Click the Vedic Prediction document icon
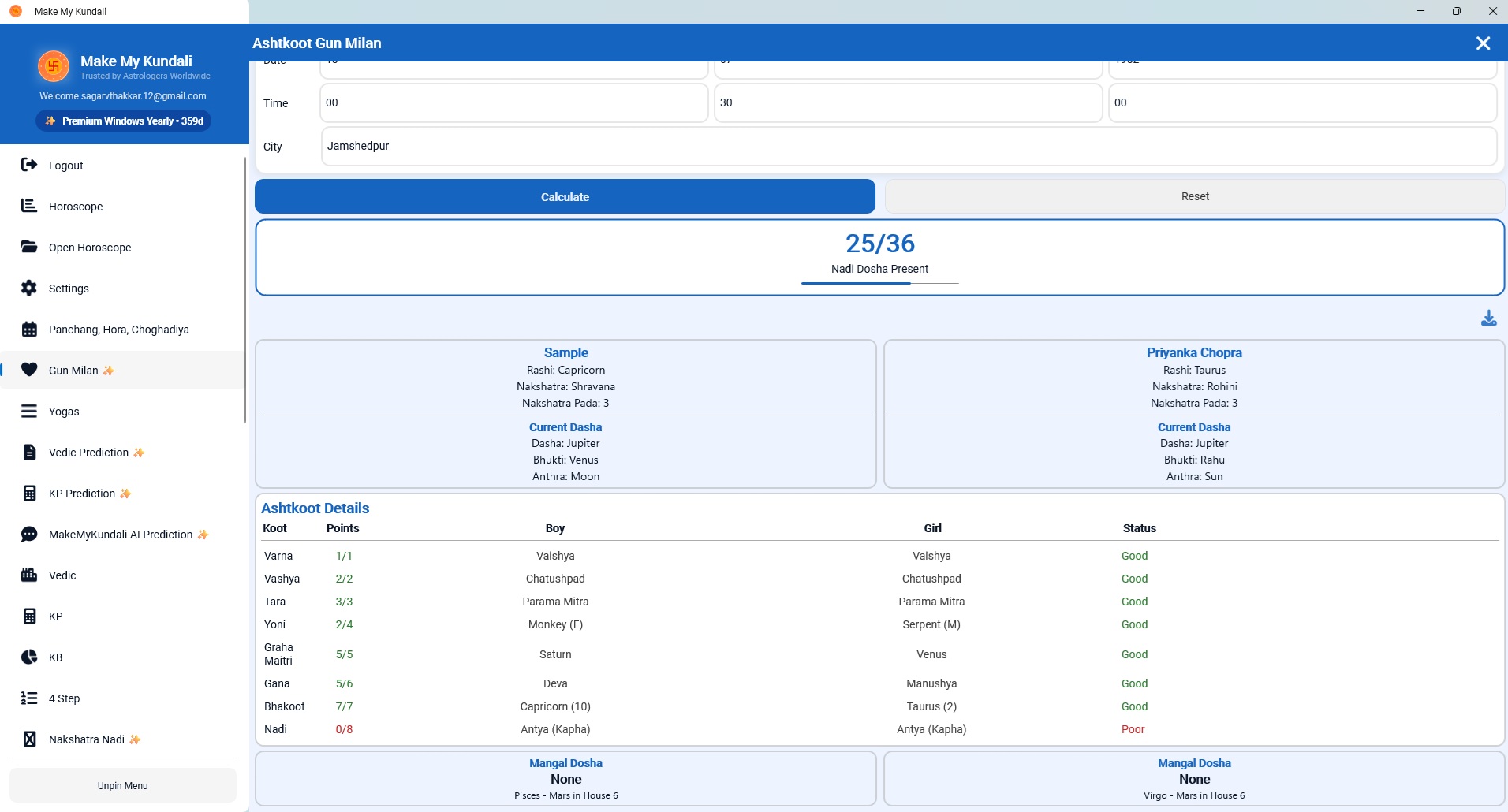 (x=29, y=452)
